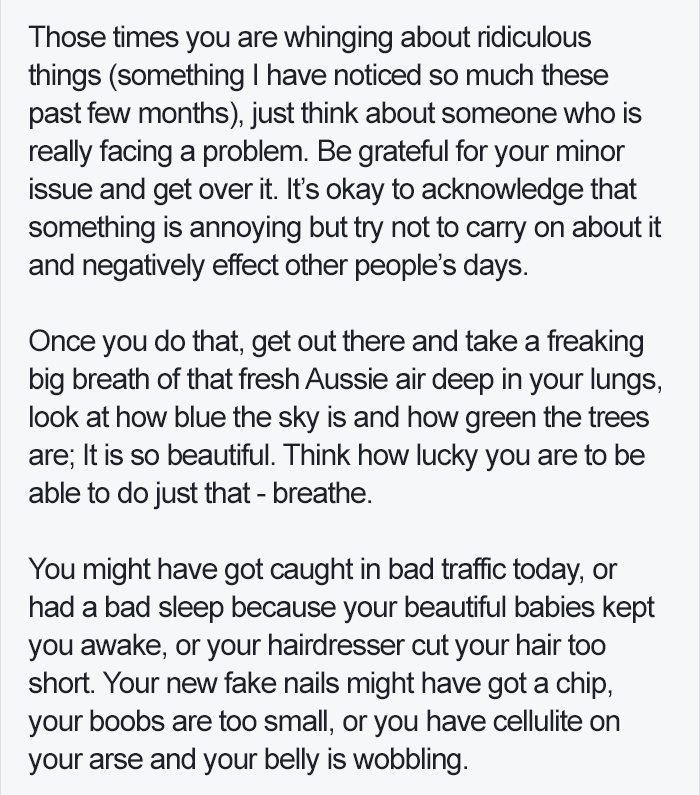Click the word "Aussie"

pyautogui.click(x=347, y=380)
